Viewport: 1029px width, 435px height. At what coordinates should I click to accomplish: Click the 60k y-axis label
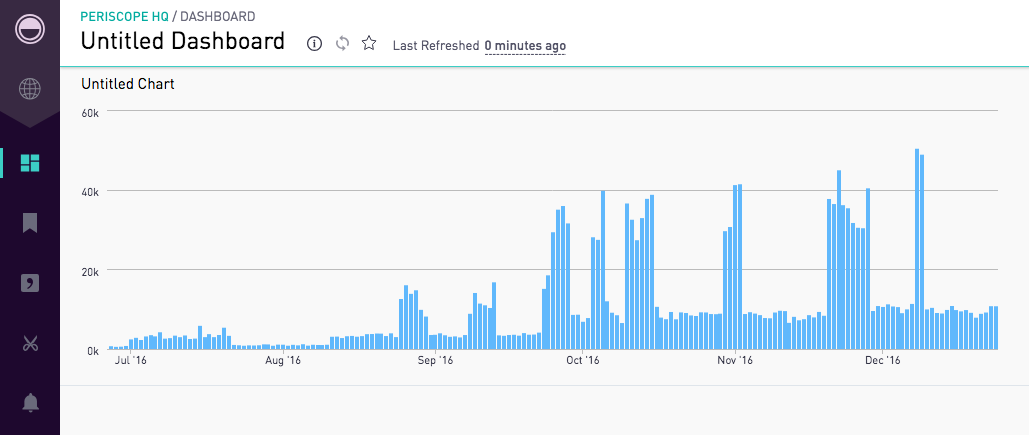click(x=90, y=113)
